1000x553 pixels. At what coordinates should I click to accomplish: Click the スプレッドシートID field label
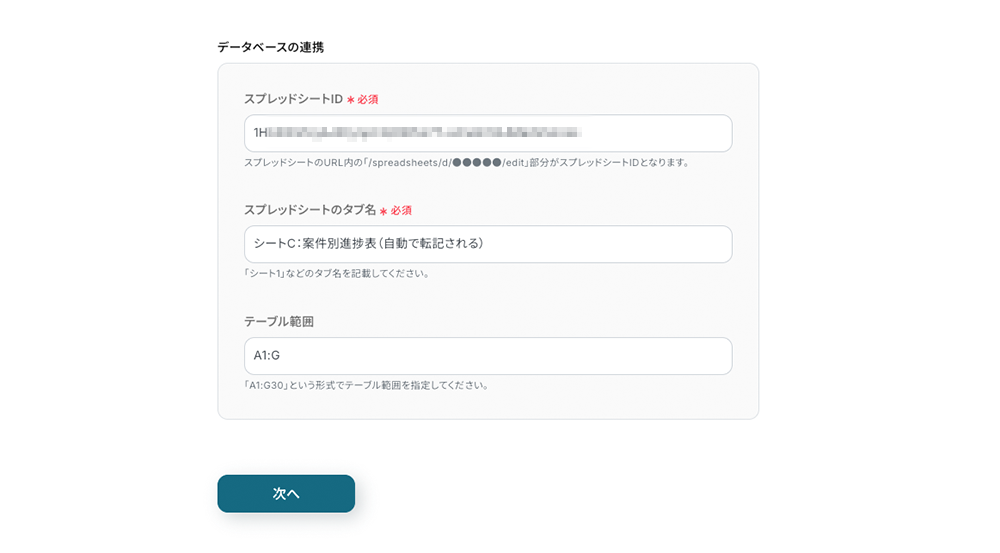click(293, 99)
